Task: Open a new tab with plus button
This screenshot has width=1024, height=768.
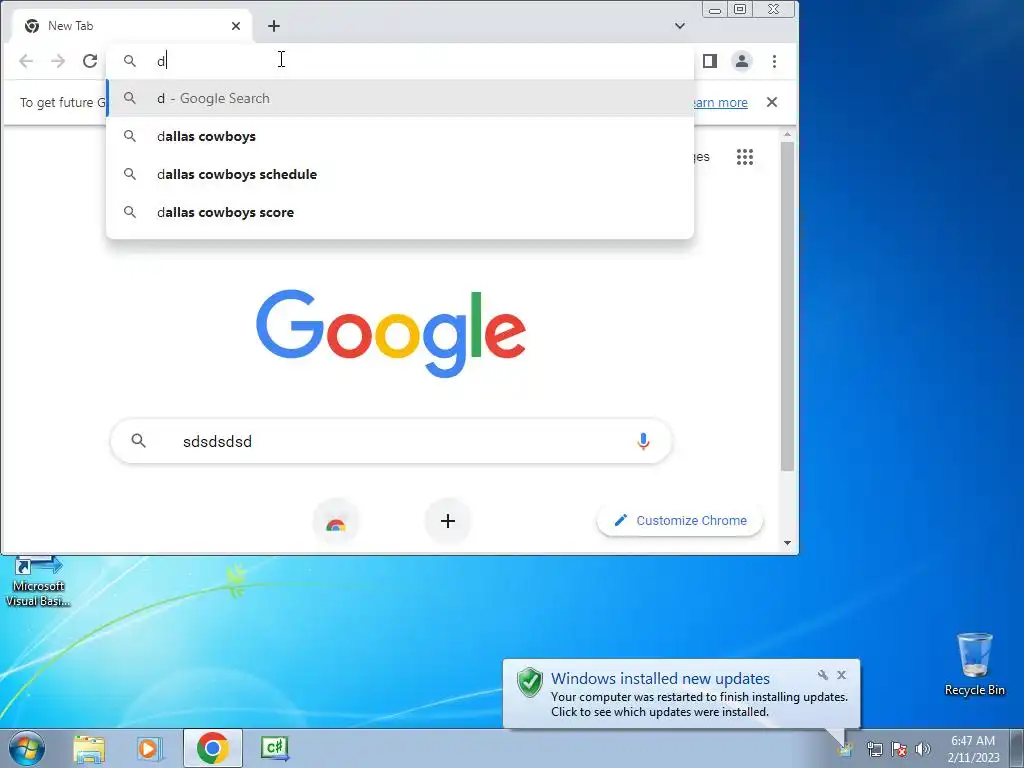Action: click(x=274, y=25)
